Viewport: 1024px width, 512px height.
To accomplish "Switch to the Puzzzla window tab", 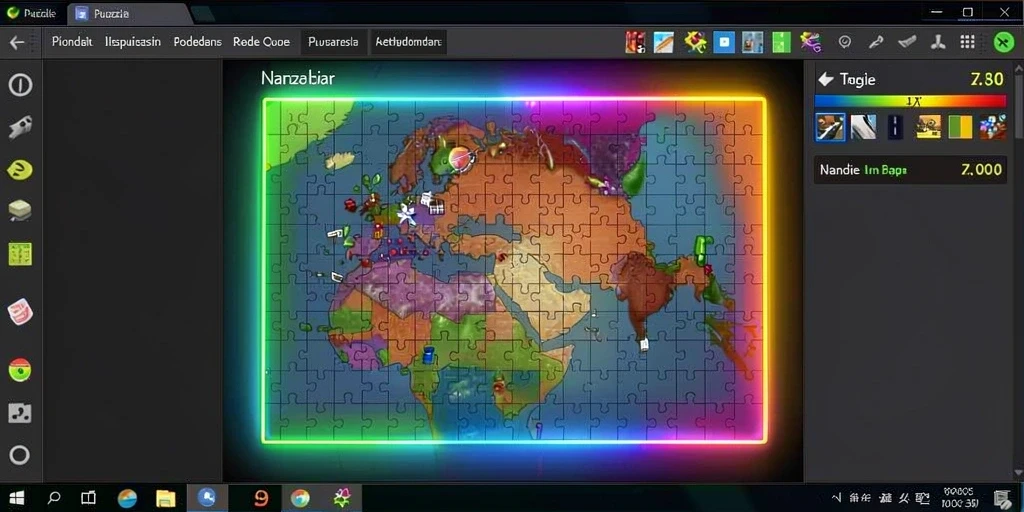I will pyautogui.click(x=131, y=13).
